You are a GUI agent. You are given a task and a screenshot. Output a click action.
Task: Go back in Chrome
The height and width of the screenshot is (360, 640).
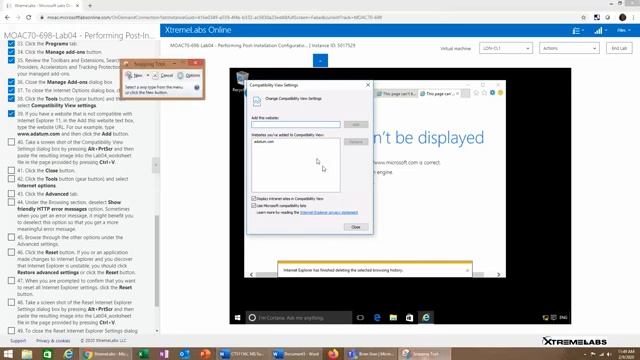click(7, 18)
